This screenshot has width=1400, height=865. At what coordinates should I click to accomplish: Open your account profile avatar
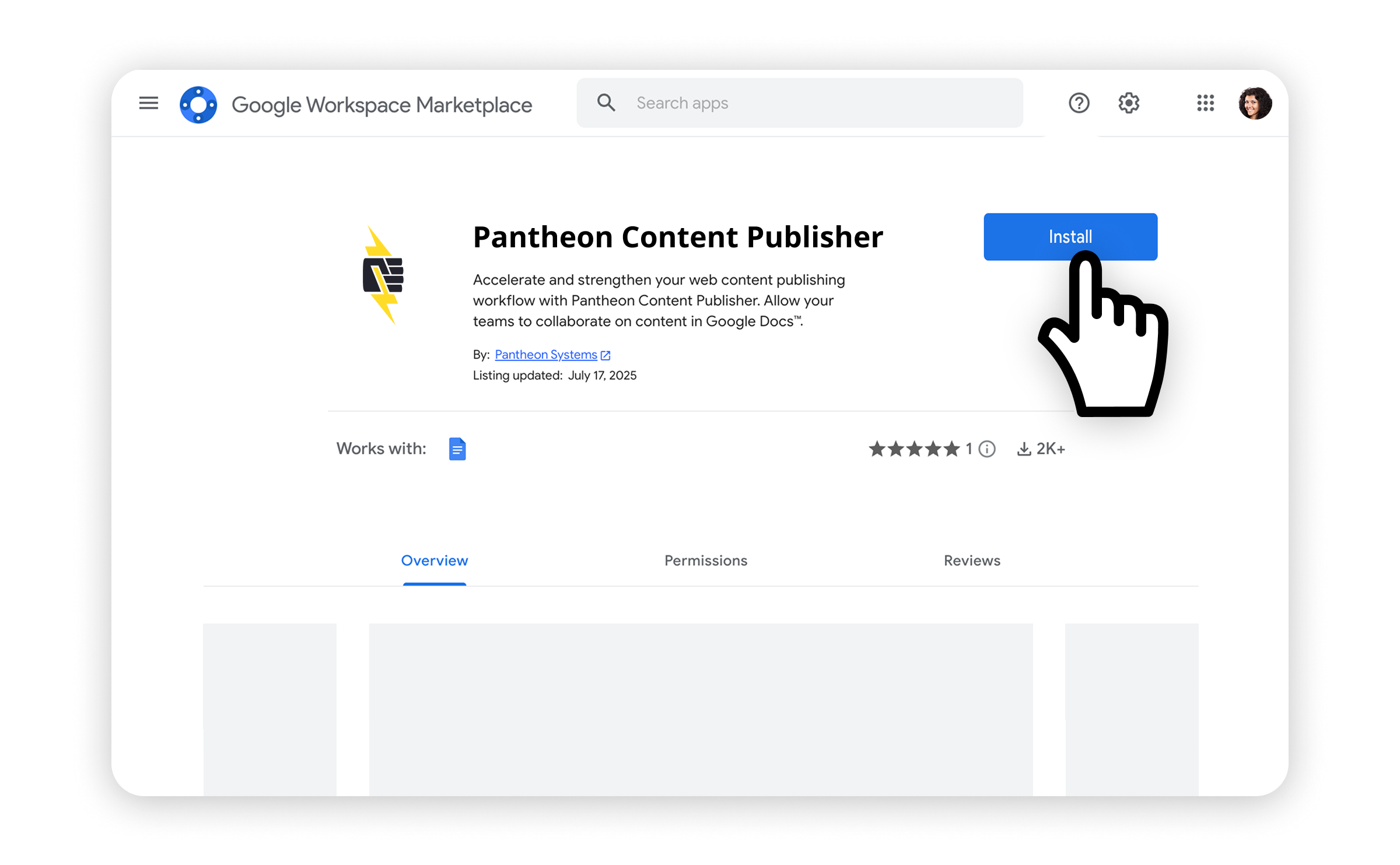tap(1255, 103)
